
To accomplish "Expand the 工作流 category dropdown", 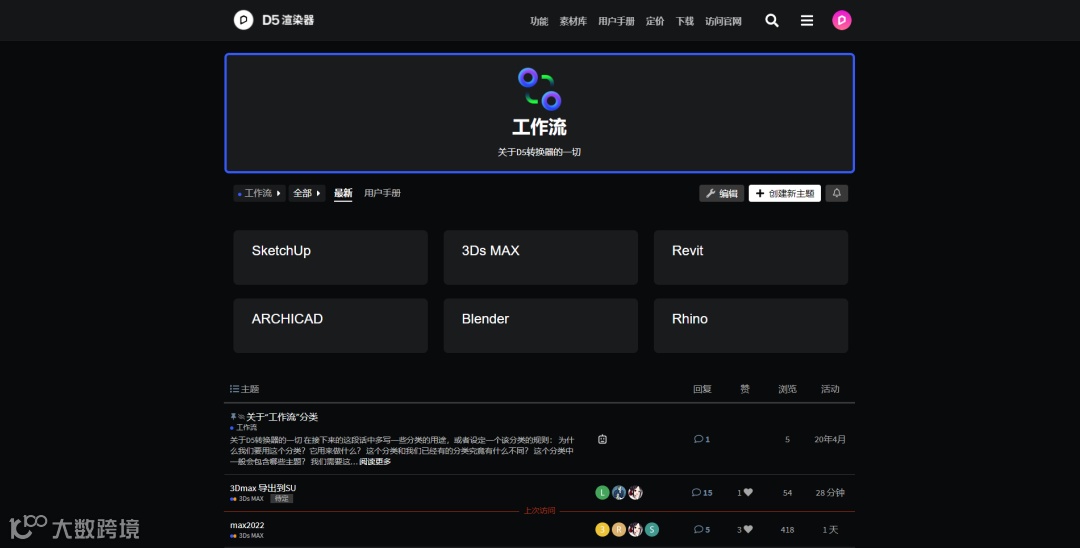I will (x=259, y=193).
